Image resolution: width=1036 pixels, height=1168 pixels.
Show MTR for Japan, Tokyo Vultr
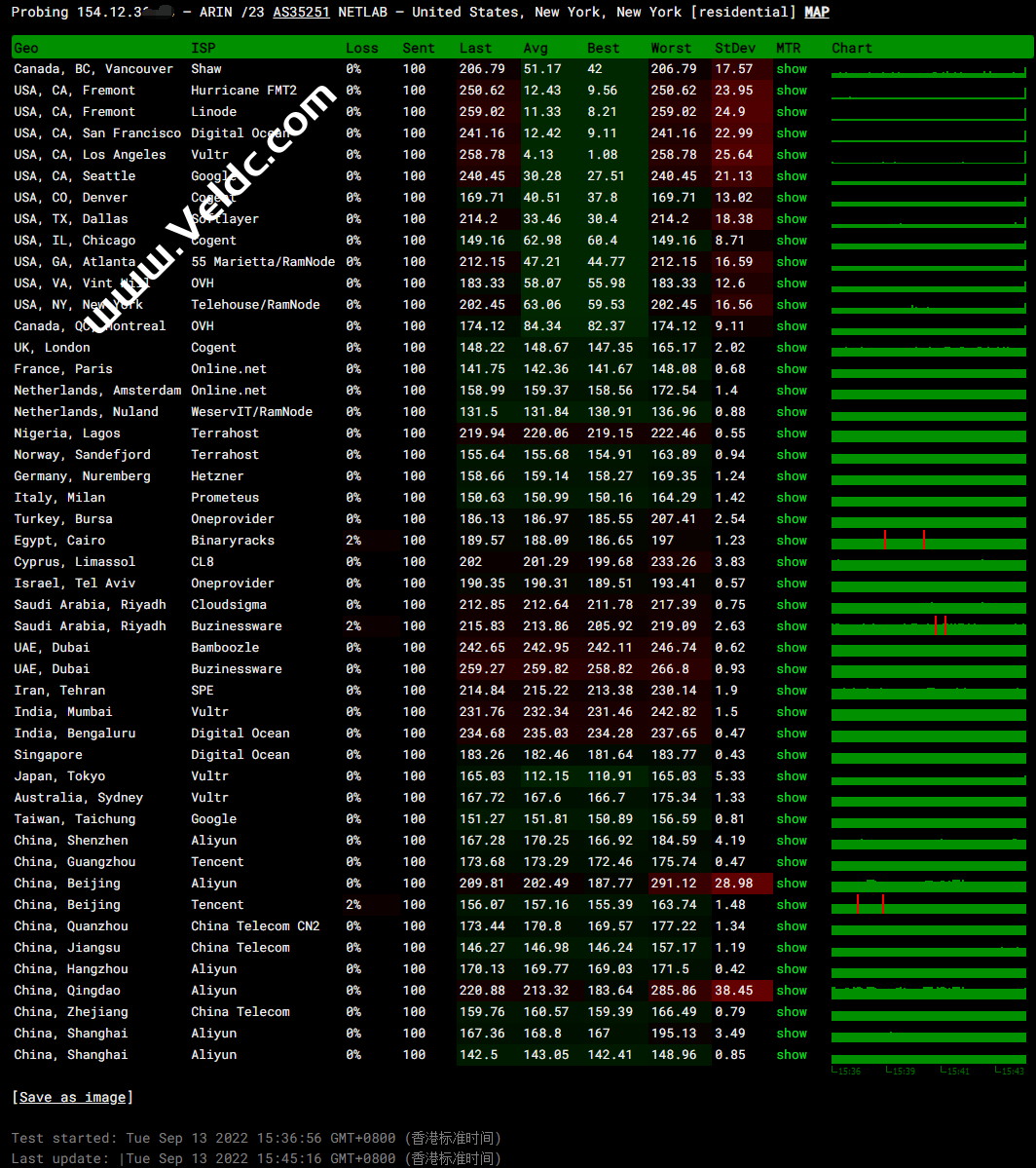[791, 776]
